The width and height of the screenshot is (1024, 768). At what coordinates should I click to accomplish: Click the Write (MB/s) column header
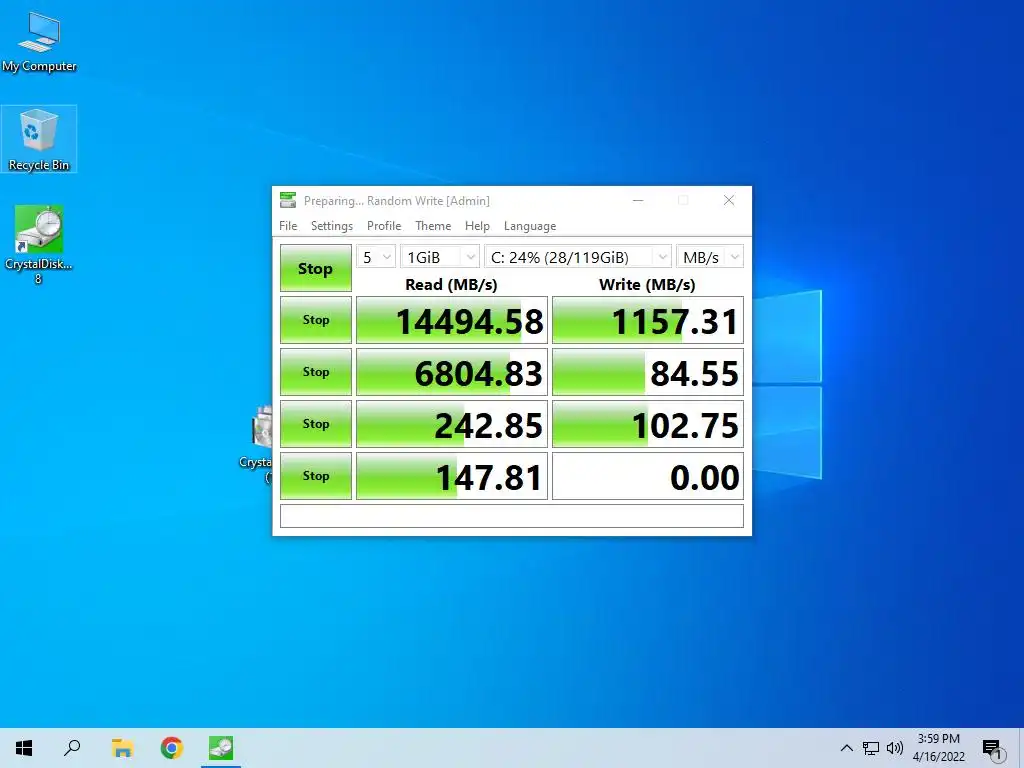point(647,285)
